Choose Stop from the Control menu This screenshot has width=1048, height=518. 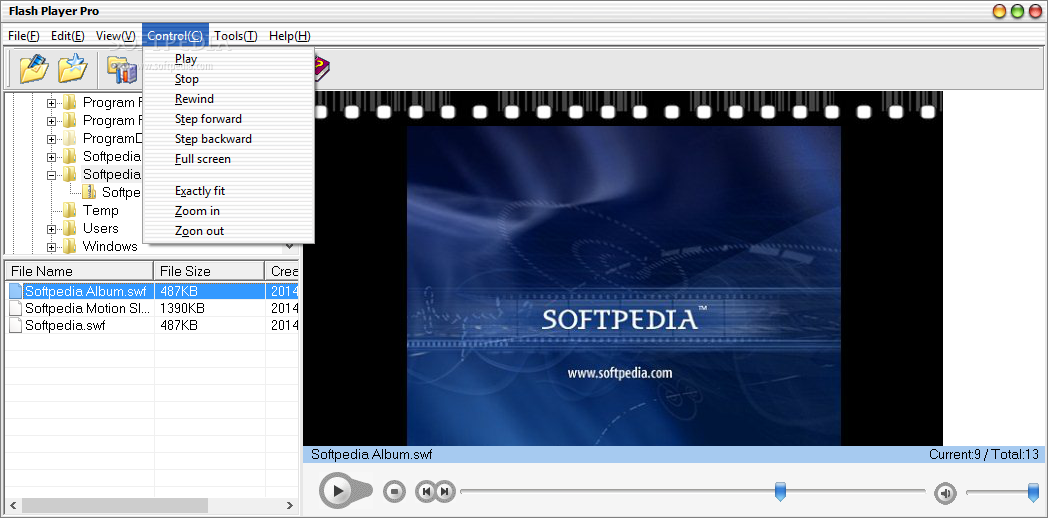click(229, 79)
